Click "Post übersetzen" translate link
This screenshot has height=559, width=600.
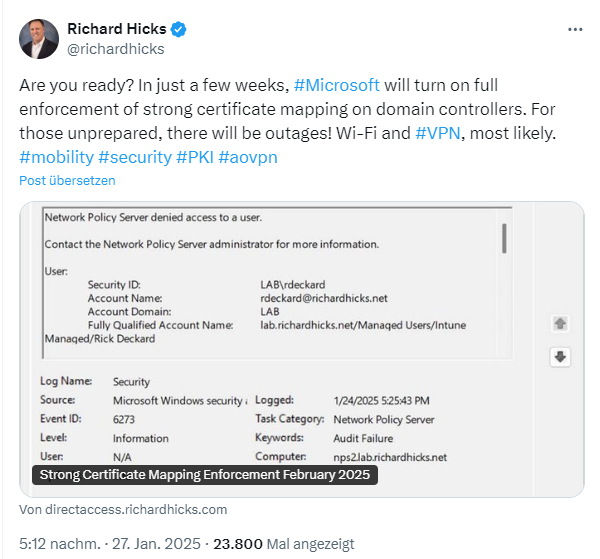(67, 181)
